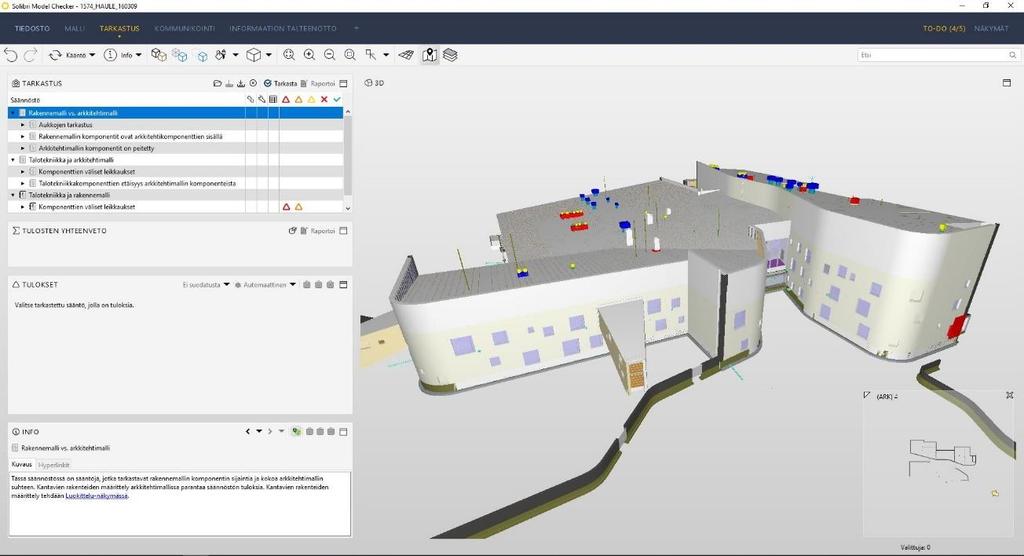
Task: Expand Rakennemallin komponentit ovat arkkitehtikomponenttien sisällä
Action: click(x=23, y=137)
